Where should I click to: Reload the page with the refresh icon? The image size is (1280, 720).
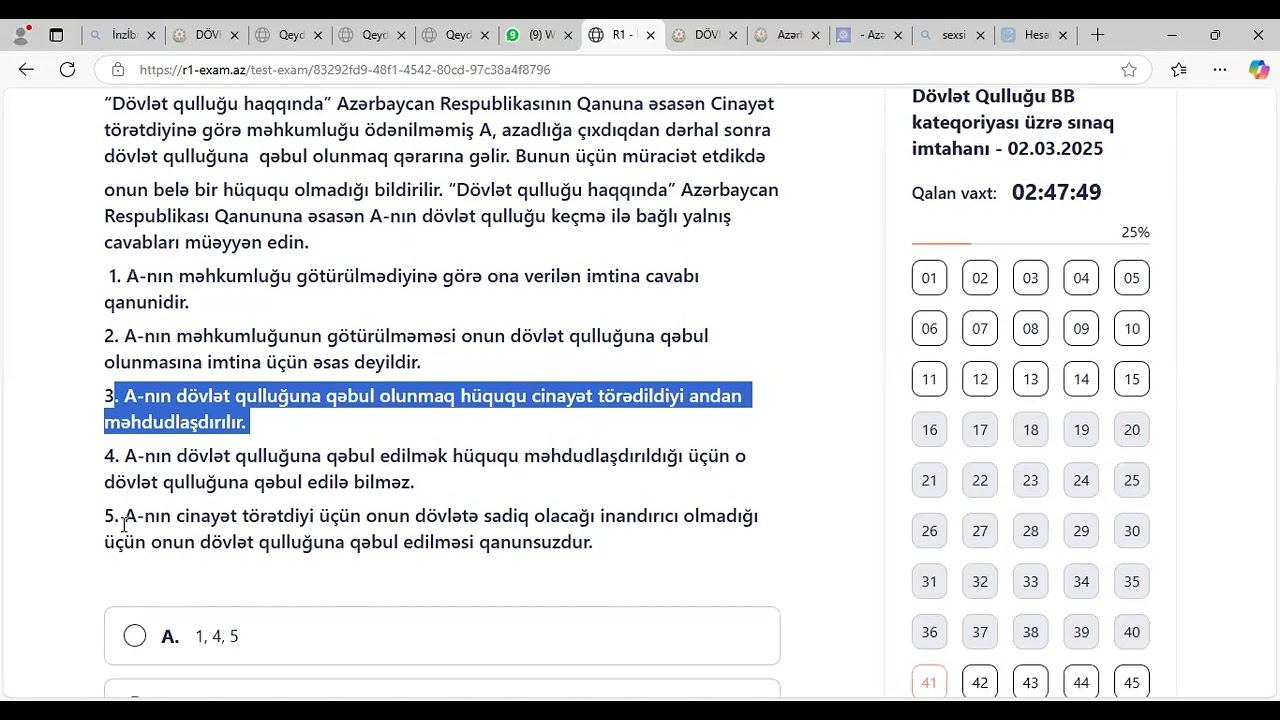pyautogui.click(x=67, y=70)
